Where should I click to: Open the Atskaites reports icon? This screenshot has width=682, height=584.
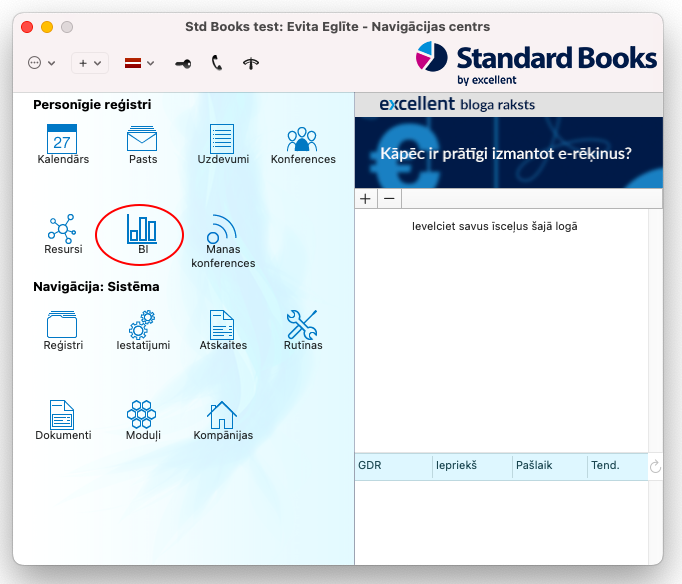(222, 324)
